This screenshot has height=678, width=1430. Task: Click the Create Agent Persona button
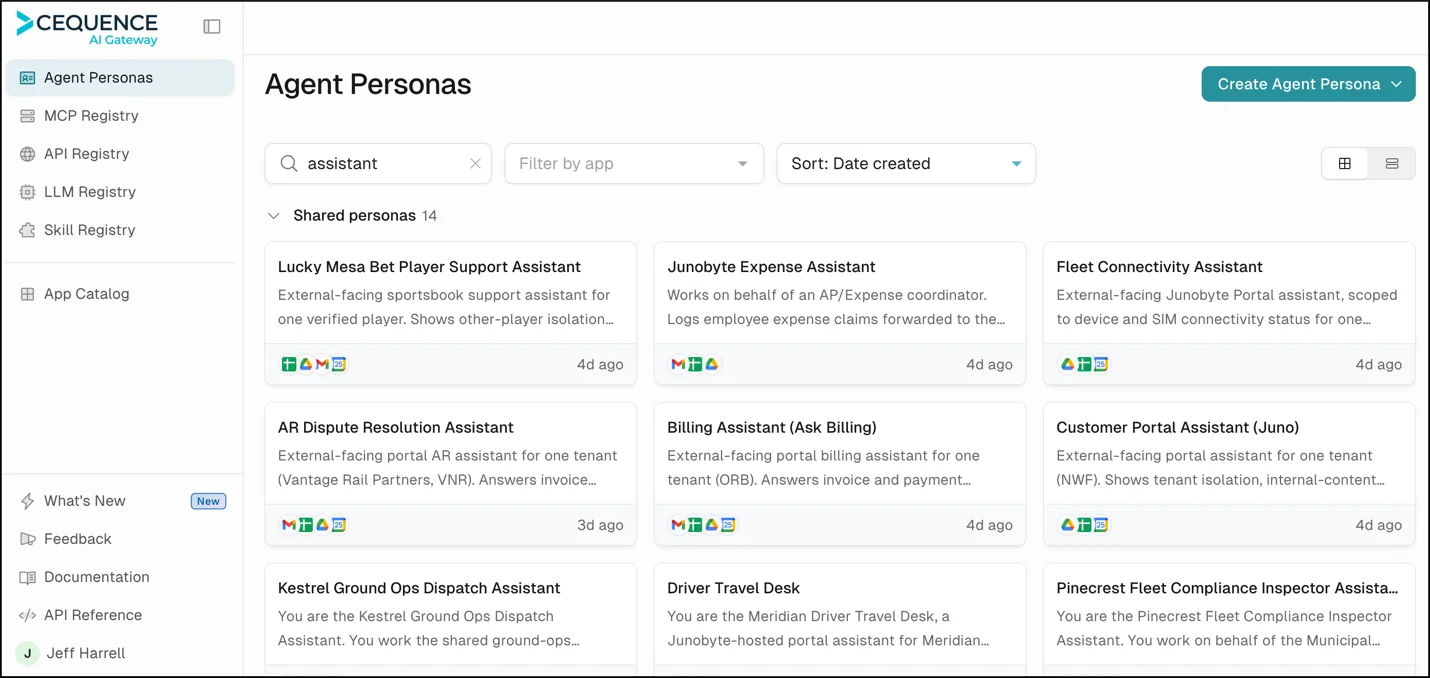[1308, 85]
